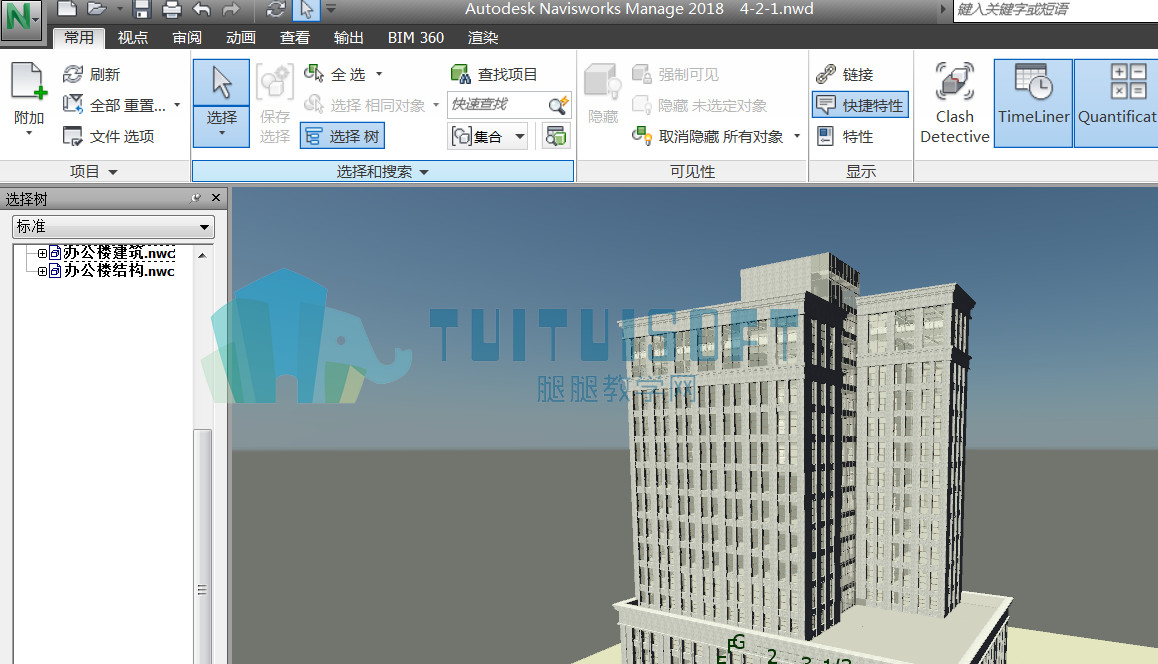This screenshot has width=1158, height=664.
Task: Expand the 选择 tool dropdown arrow
Action: (222, 133)
